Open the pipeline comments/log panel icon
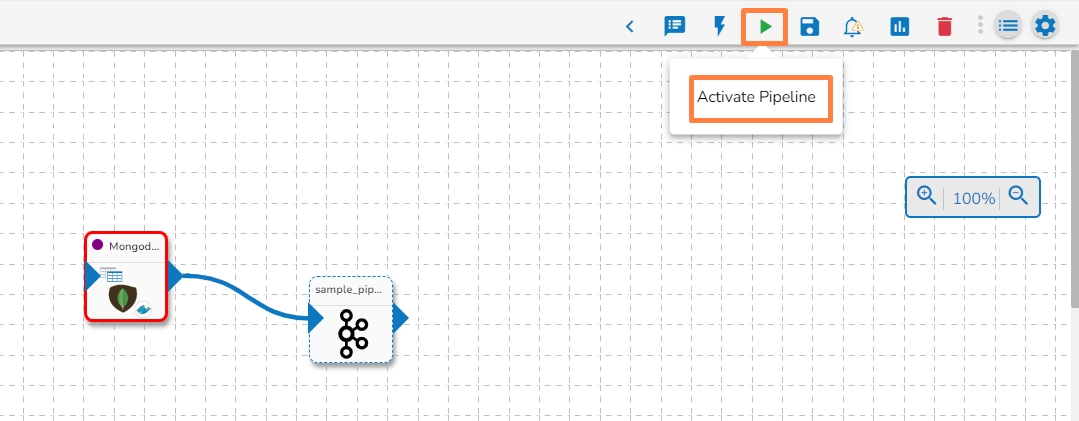Image resolution: width=1079 pixels, height=421 pixels. (674, 27)
